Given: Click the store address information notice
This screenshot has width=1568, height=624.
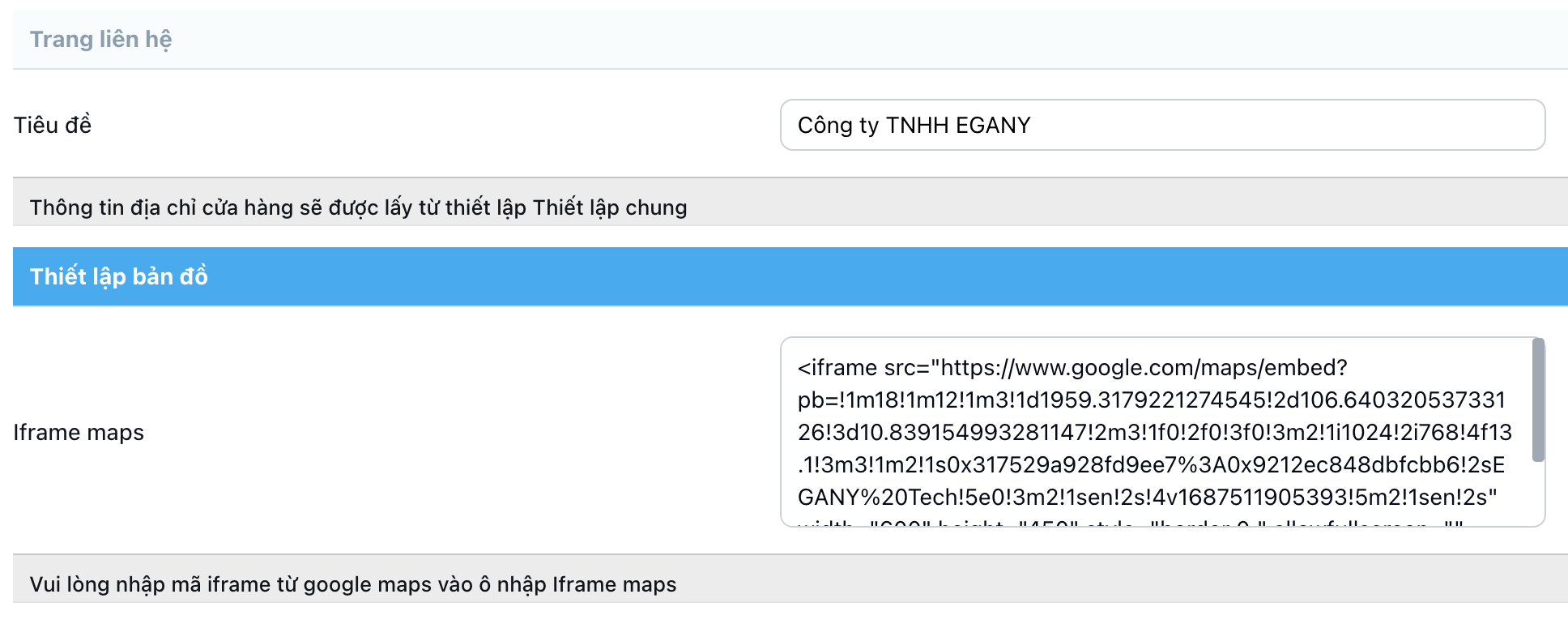Looking at the screenshot, I should tap(358, 207).
